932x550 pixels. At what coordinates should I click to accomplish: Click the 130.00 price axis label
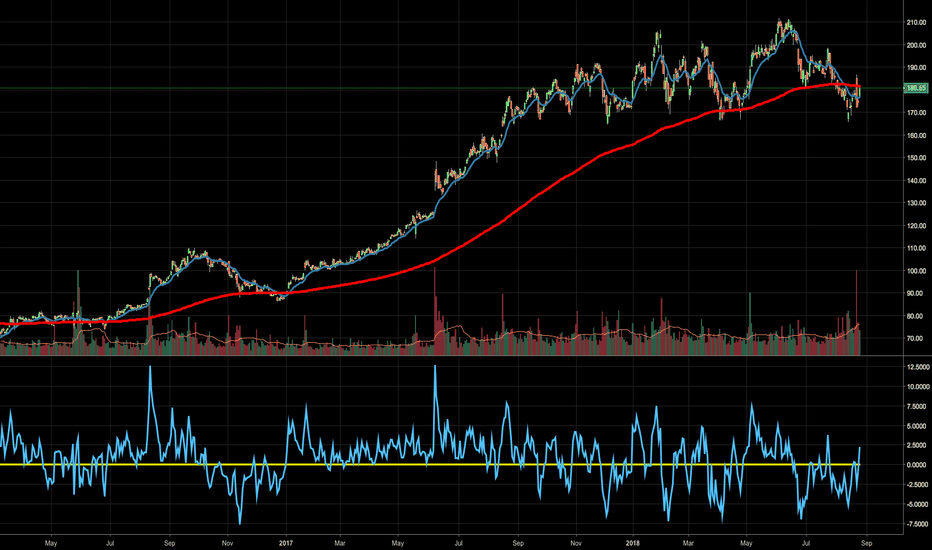click(916, 203)
